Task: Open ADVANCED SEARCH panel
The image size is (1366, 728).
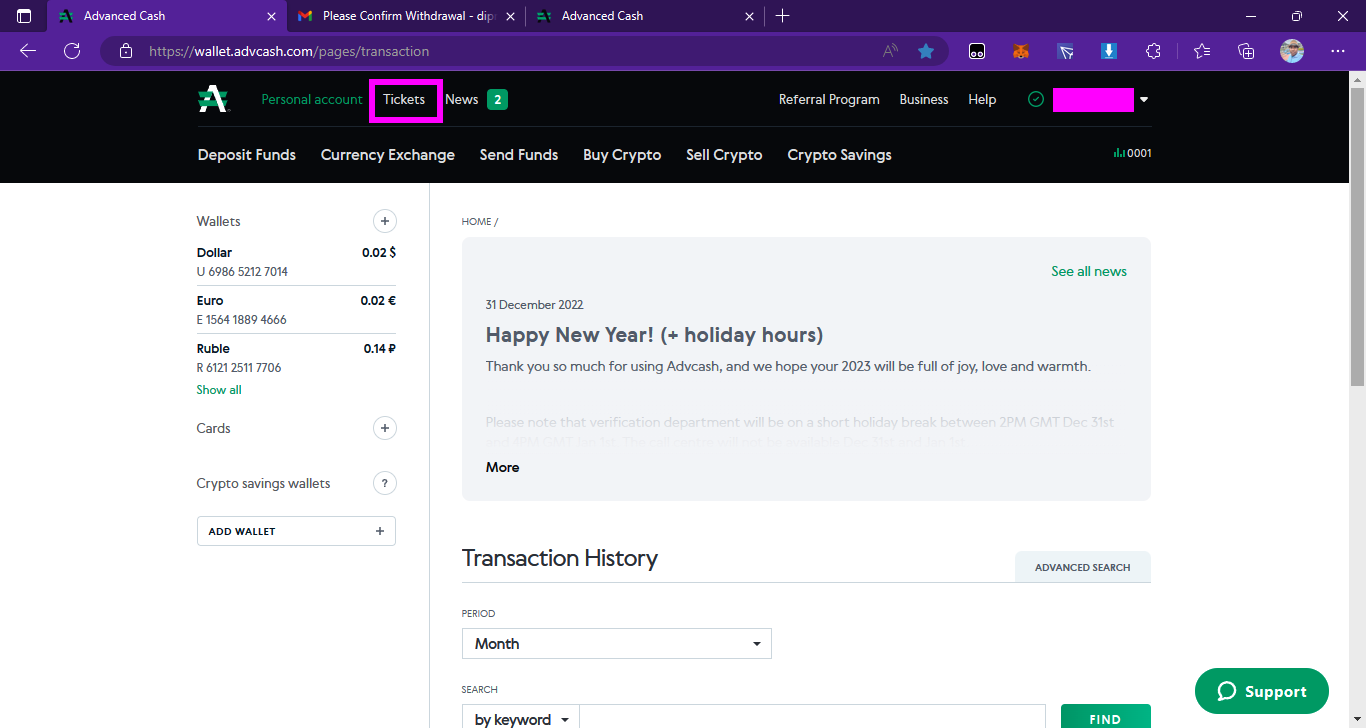Action: [1083, 567]
